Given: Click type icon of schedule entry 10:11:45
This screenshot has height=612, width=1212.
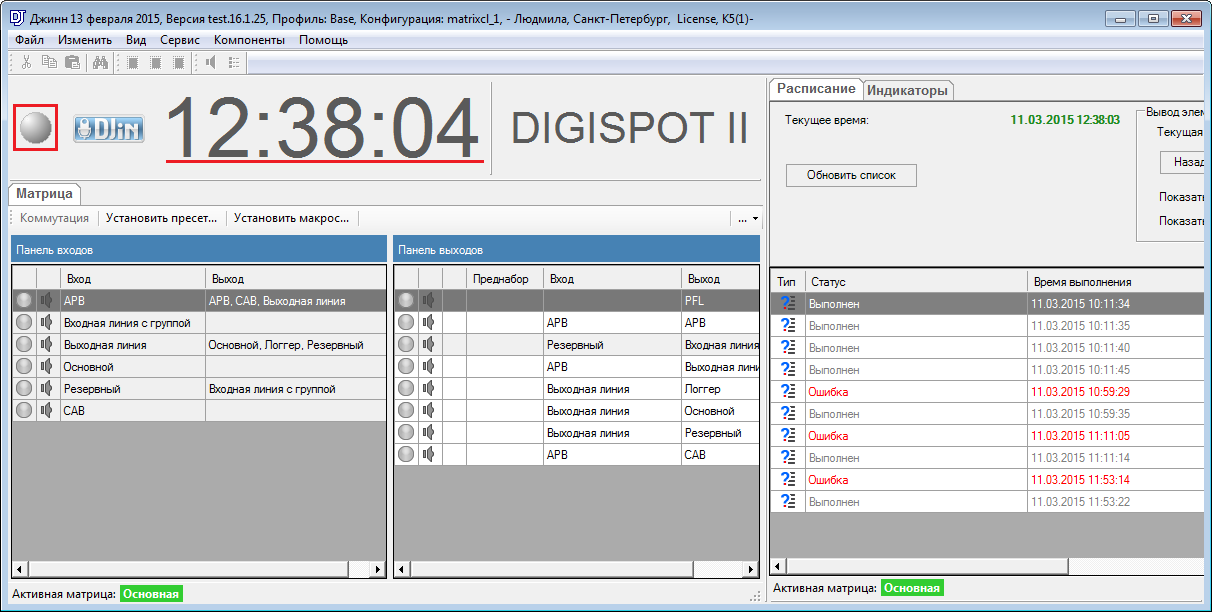Looking at the screenshot, I should (788, 370).
